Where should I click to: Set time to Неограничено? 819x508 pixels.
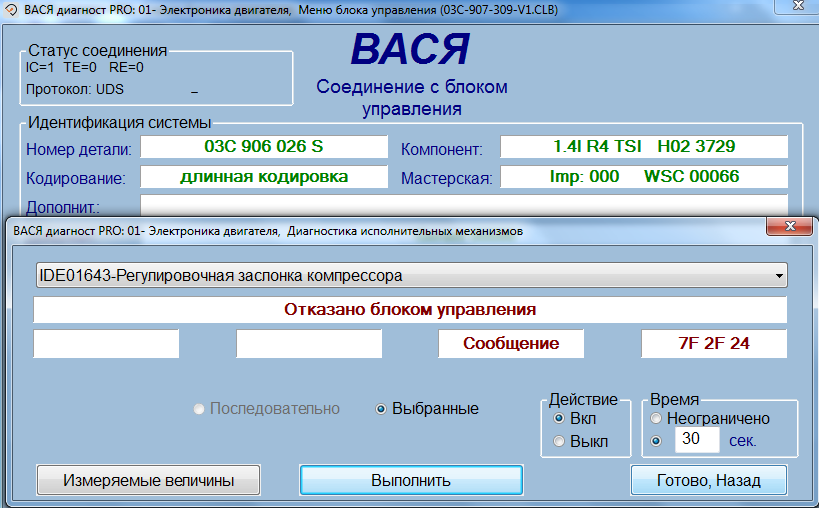tap(657, 418)
